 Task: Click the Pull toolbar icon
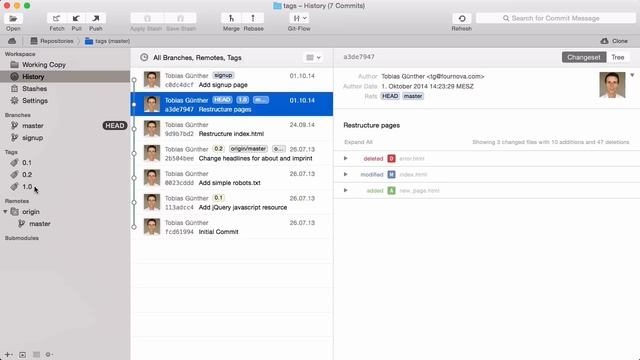tap(76, 18)
